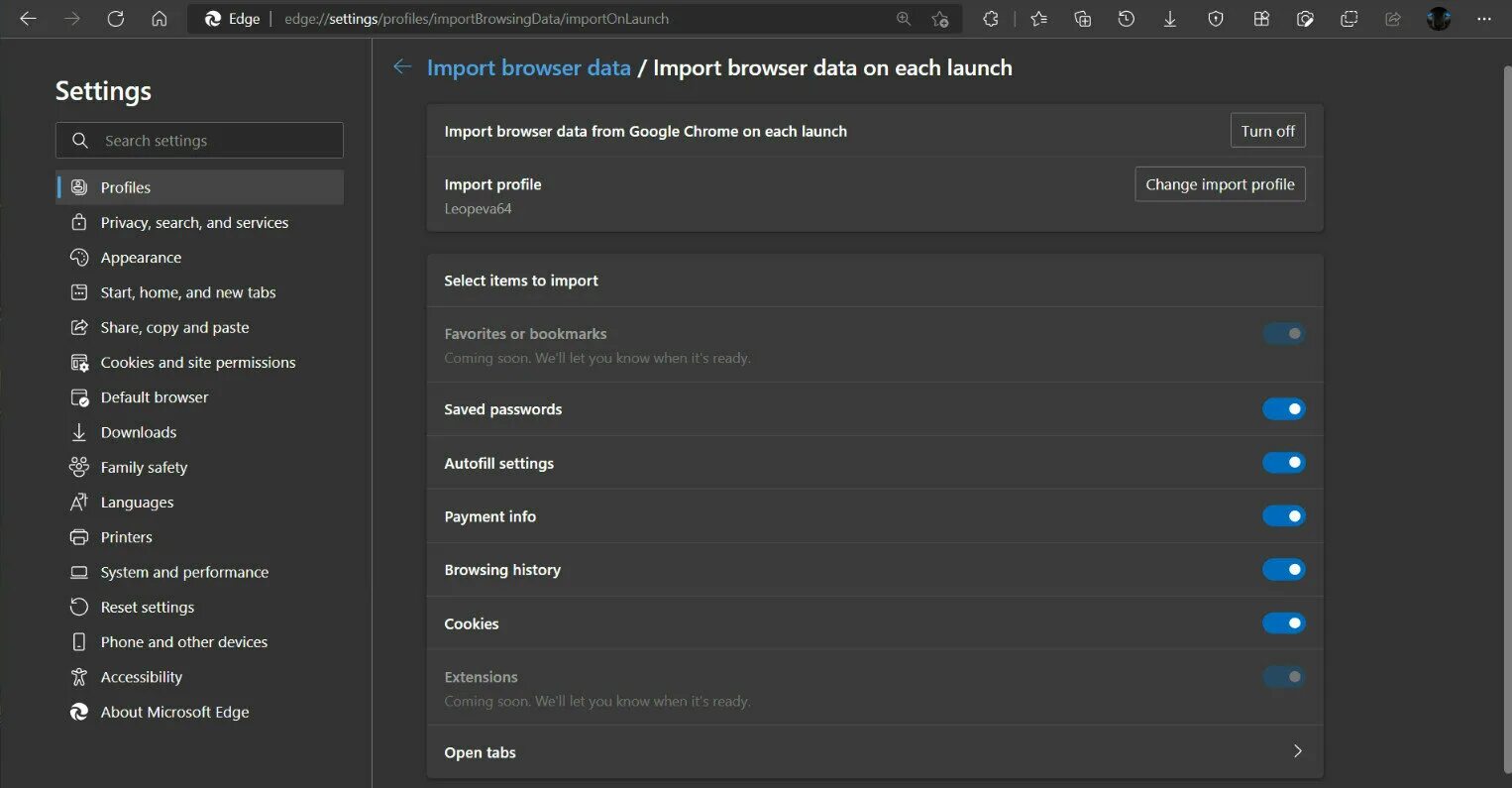Open the Home page icon
The image size is (1512, 788).
pyautogui.click(x=159, y=19)
